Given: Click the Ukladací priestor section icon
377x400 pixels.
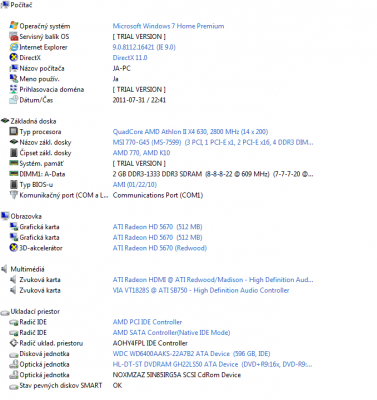Looking at the screenshot, I should (5, 312).
